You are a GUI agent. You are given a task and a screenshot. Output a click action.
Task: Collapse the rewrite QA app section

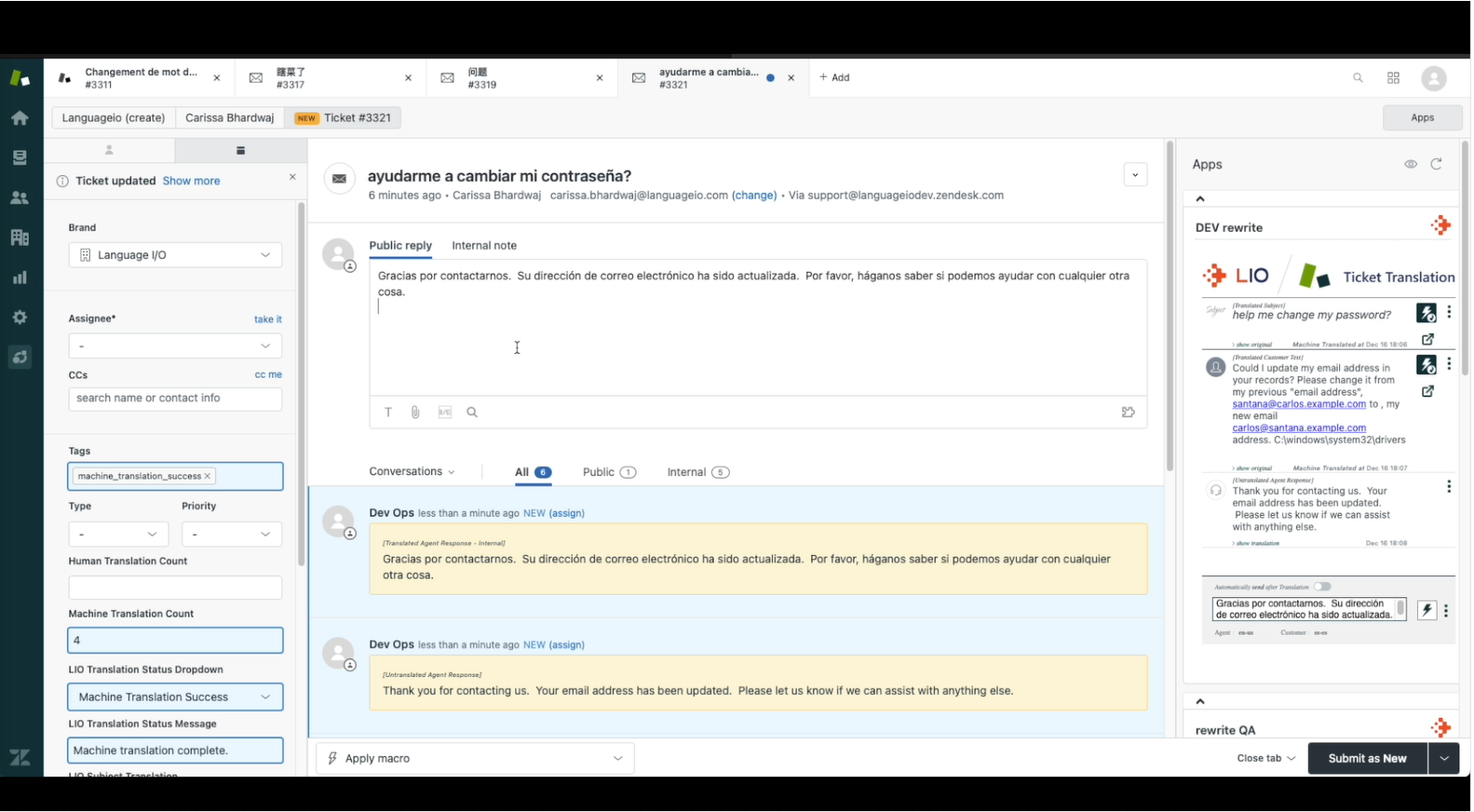pos(1200,701)
